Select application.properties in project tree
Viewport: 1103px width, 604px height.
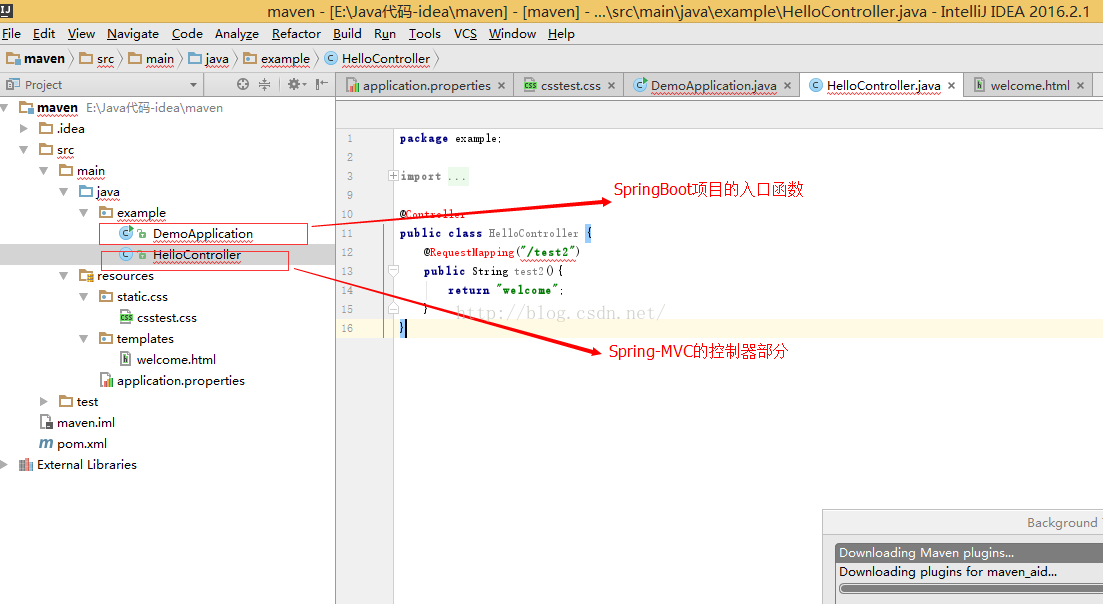[x=181, y=380]
